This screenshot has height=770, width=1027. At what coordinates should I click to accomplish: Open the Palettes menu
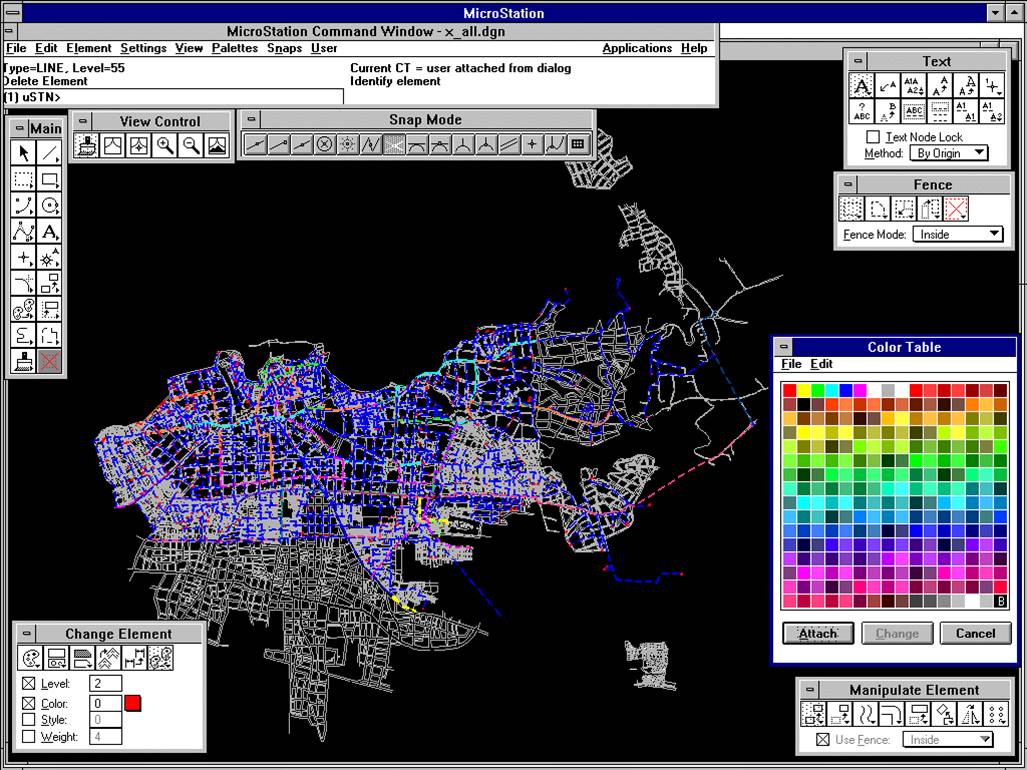pos(234,48)
